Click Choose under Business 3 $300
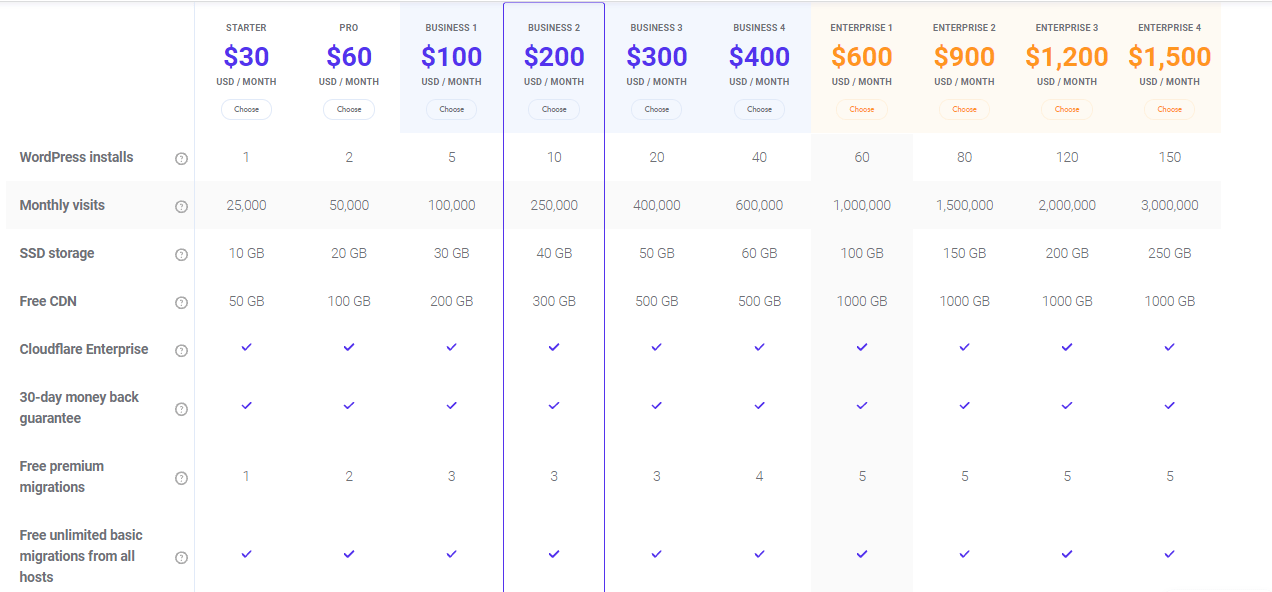The height and width of the screenshot is (592, 1272). click(x=657, y=109)
